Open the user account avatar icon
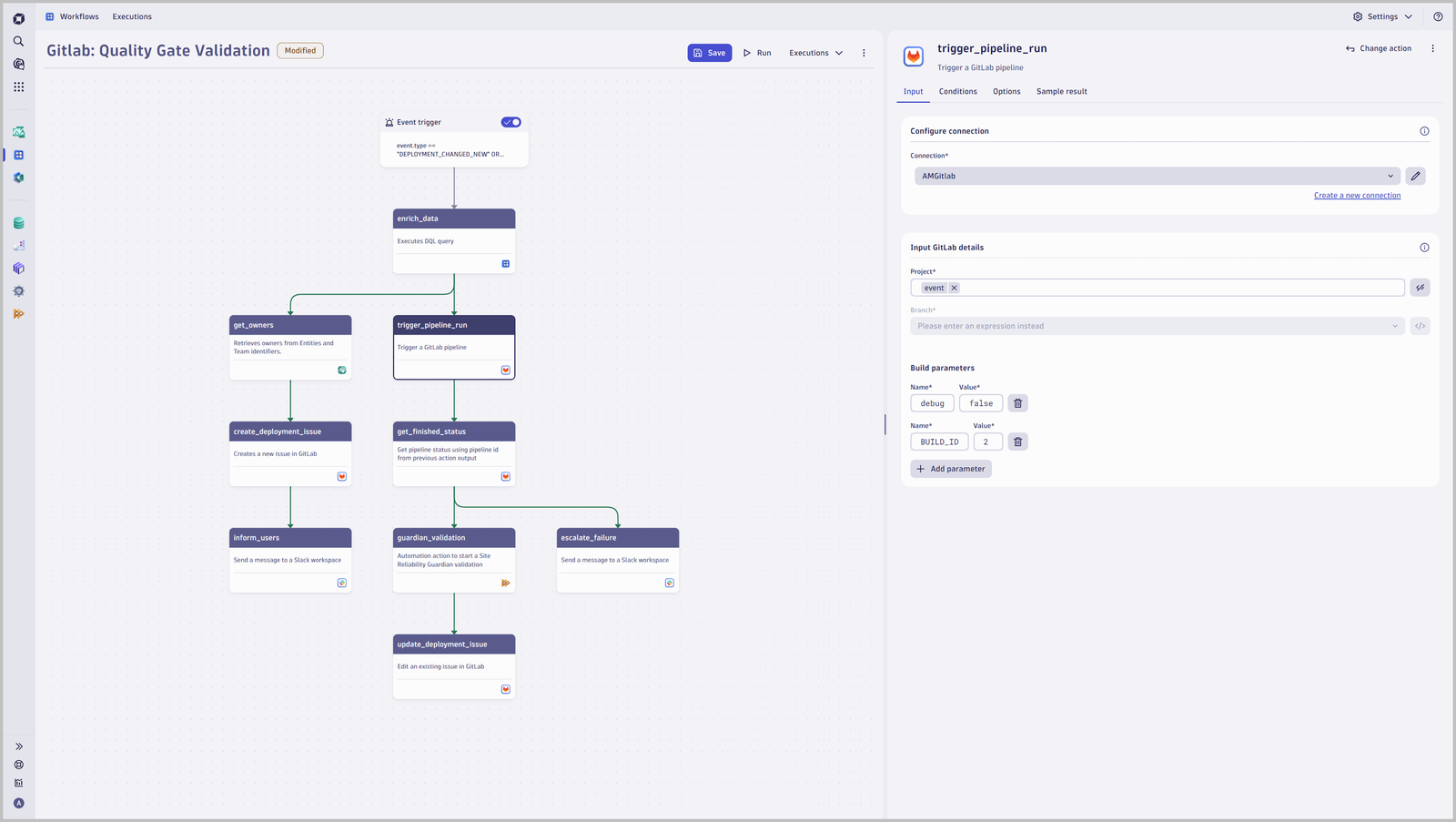The width and height of the screenshot is (1456, 822). (18, 803)
